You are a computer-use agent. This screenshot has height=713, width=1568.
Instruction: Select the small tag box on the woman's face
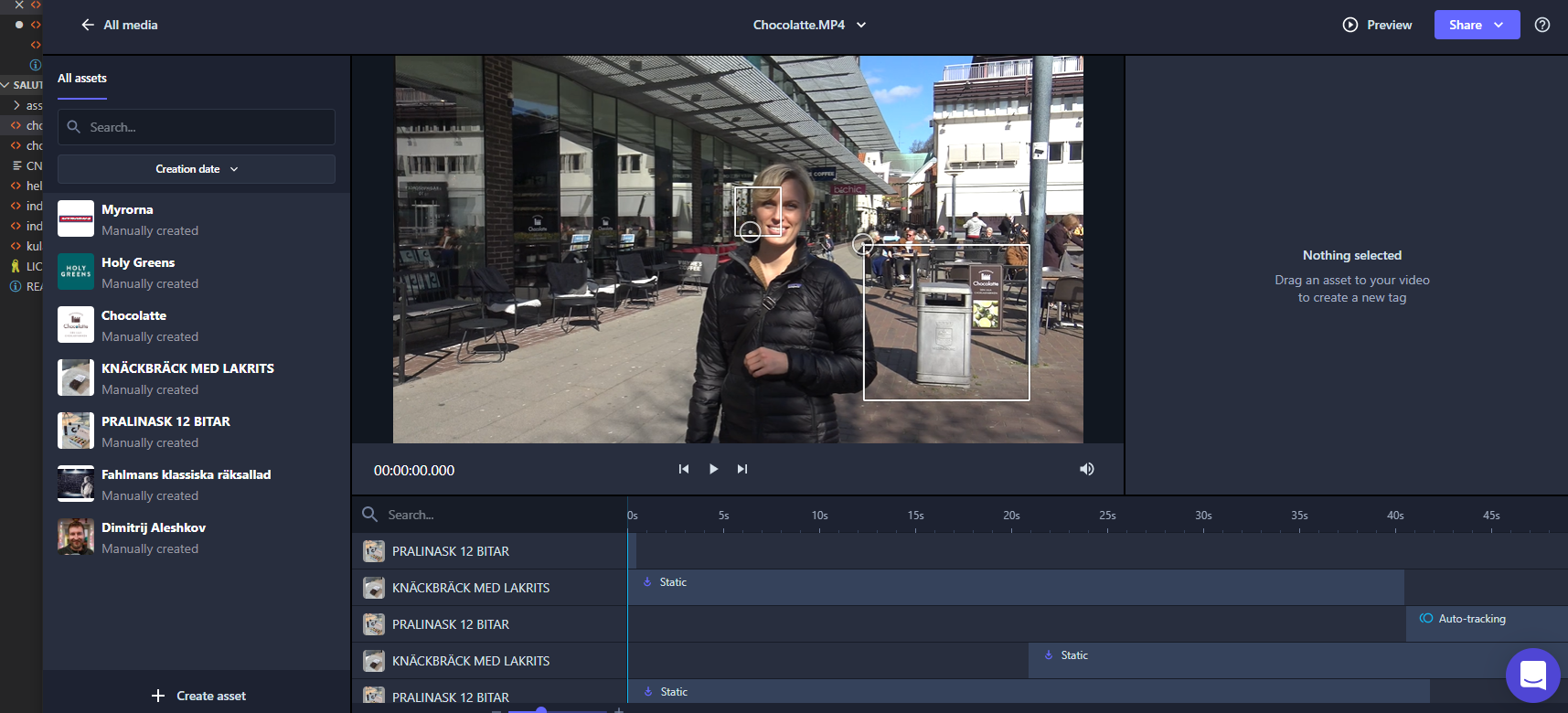click(x=758, y=211)
